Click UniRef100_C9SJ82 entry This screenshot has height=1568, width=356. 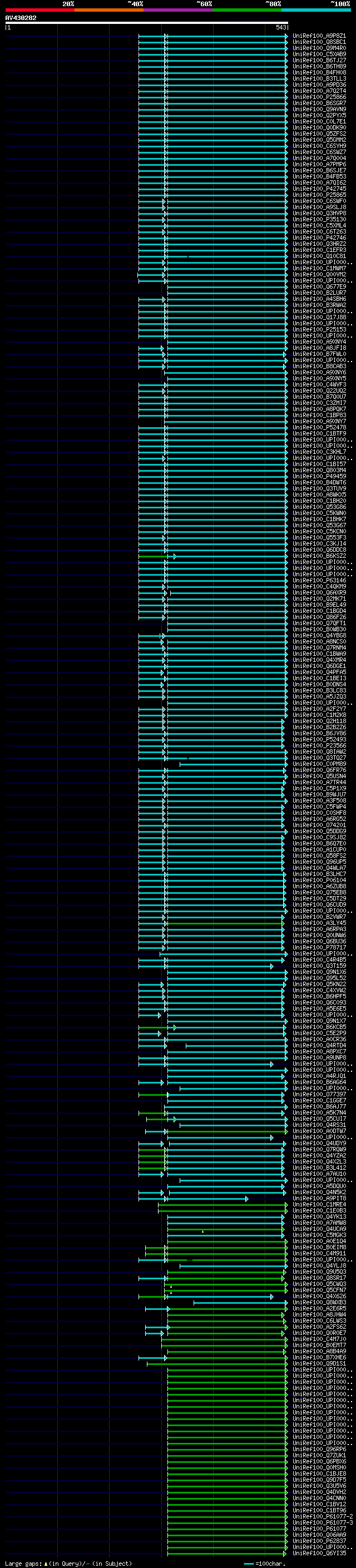(x=319, y=838)
